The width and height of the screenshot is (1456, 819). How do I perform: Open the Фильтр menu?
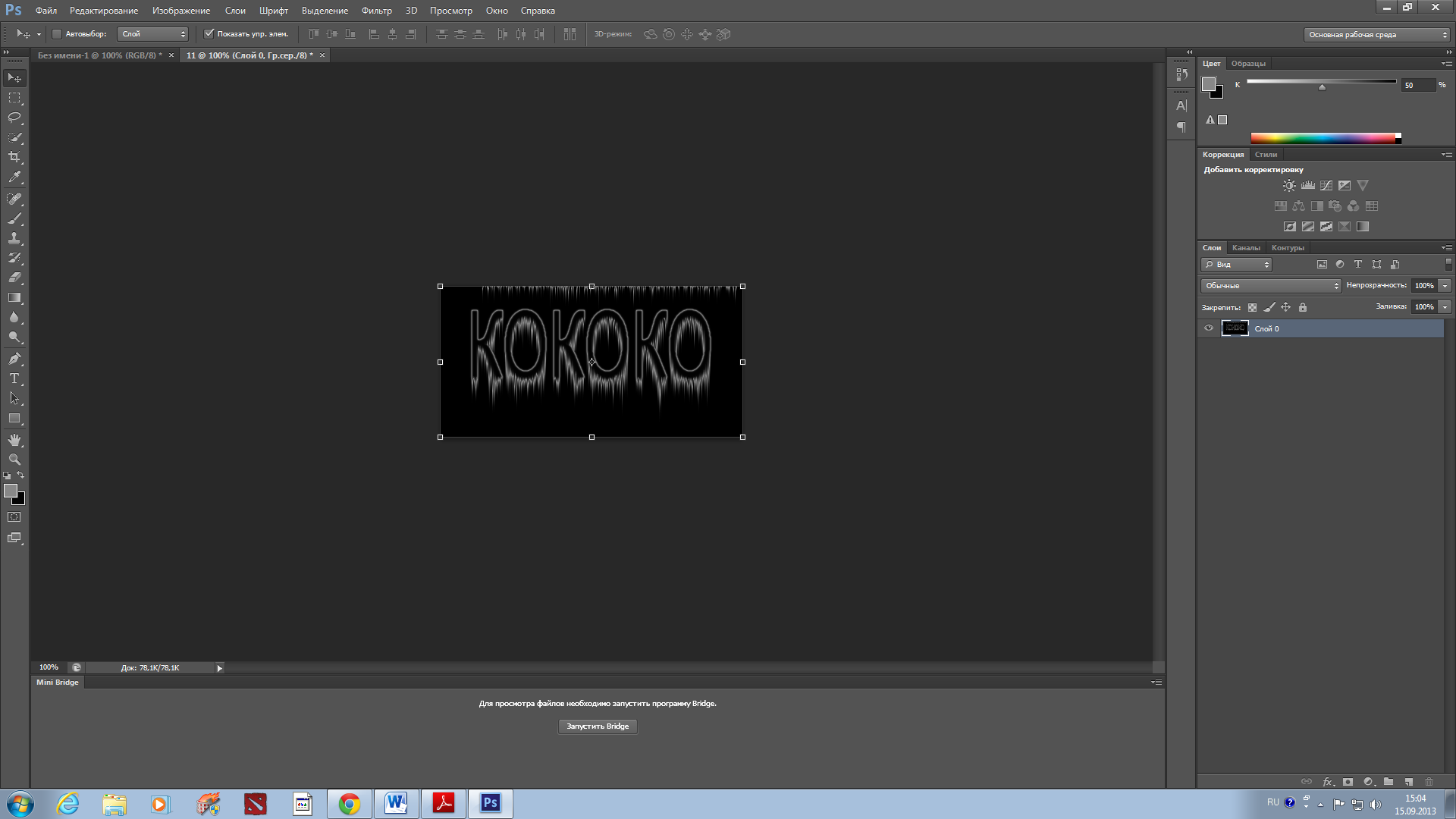(x=376, y=11)
